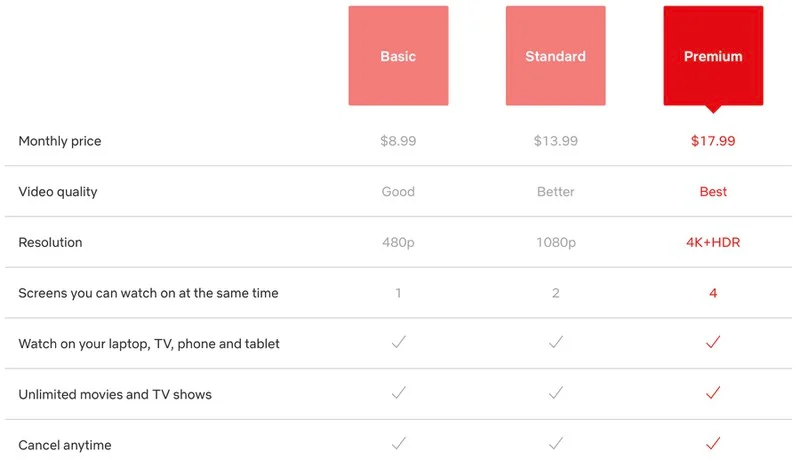Click Standard checkmark for Unlimited movies
The image size is (800, 475).
click(x=555, y=393)
